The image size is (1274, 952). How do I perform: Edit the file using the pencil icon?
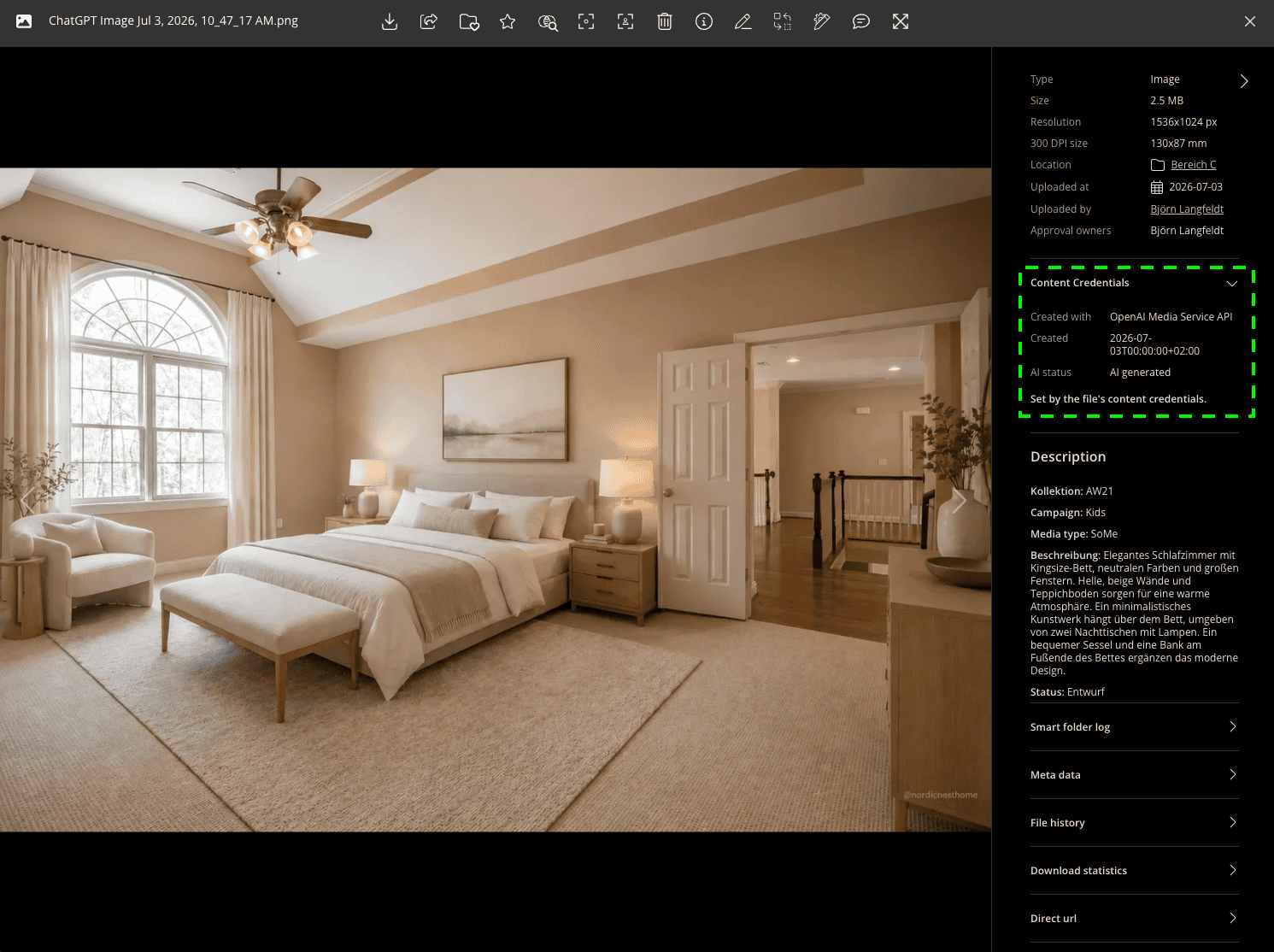(x=743, y=21)
